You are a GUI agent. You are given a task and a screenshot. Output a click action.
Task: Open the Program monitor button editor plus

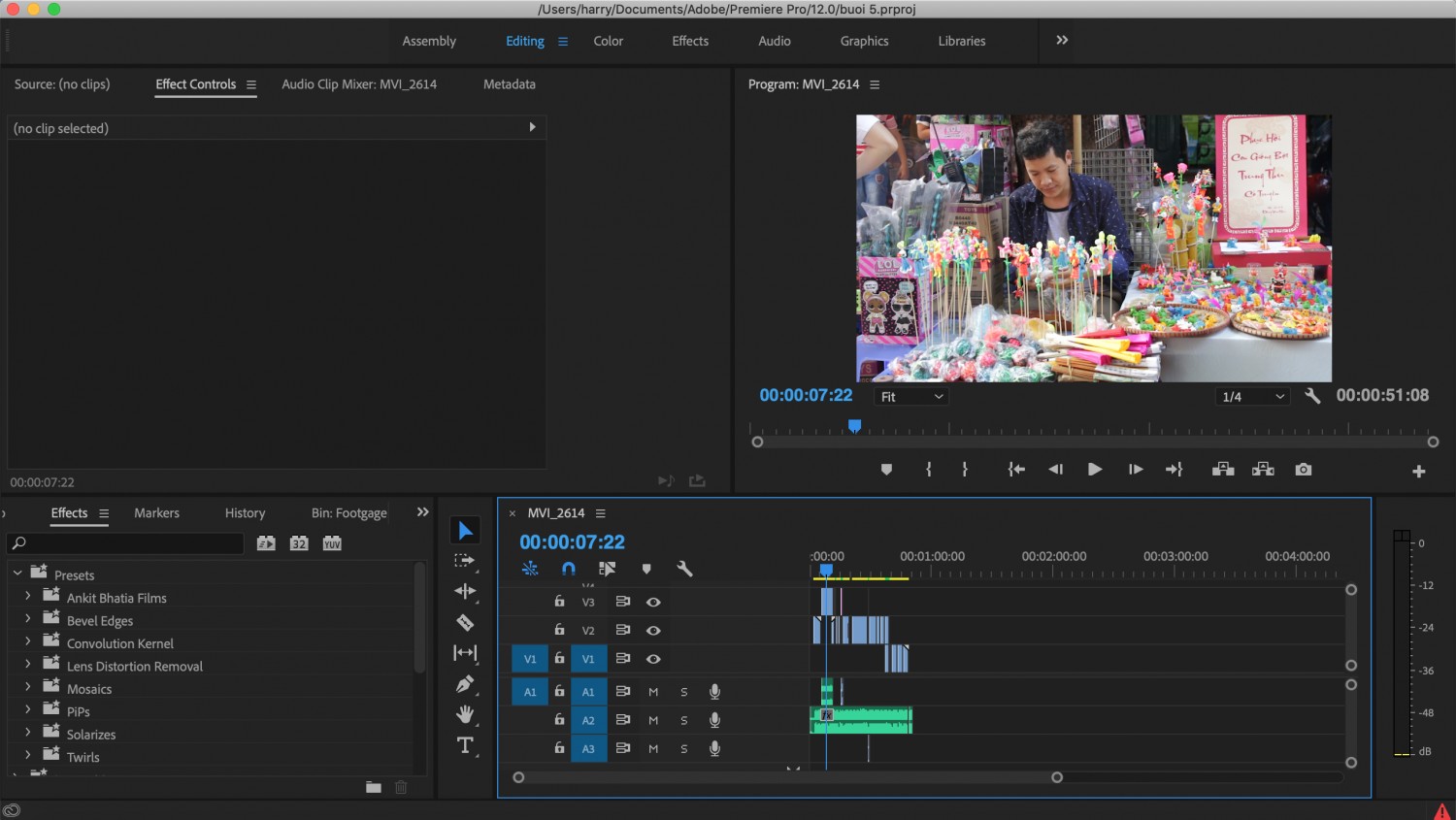1418,472
